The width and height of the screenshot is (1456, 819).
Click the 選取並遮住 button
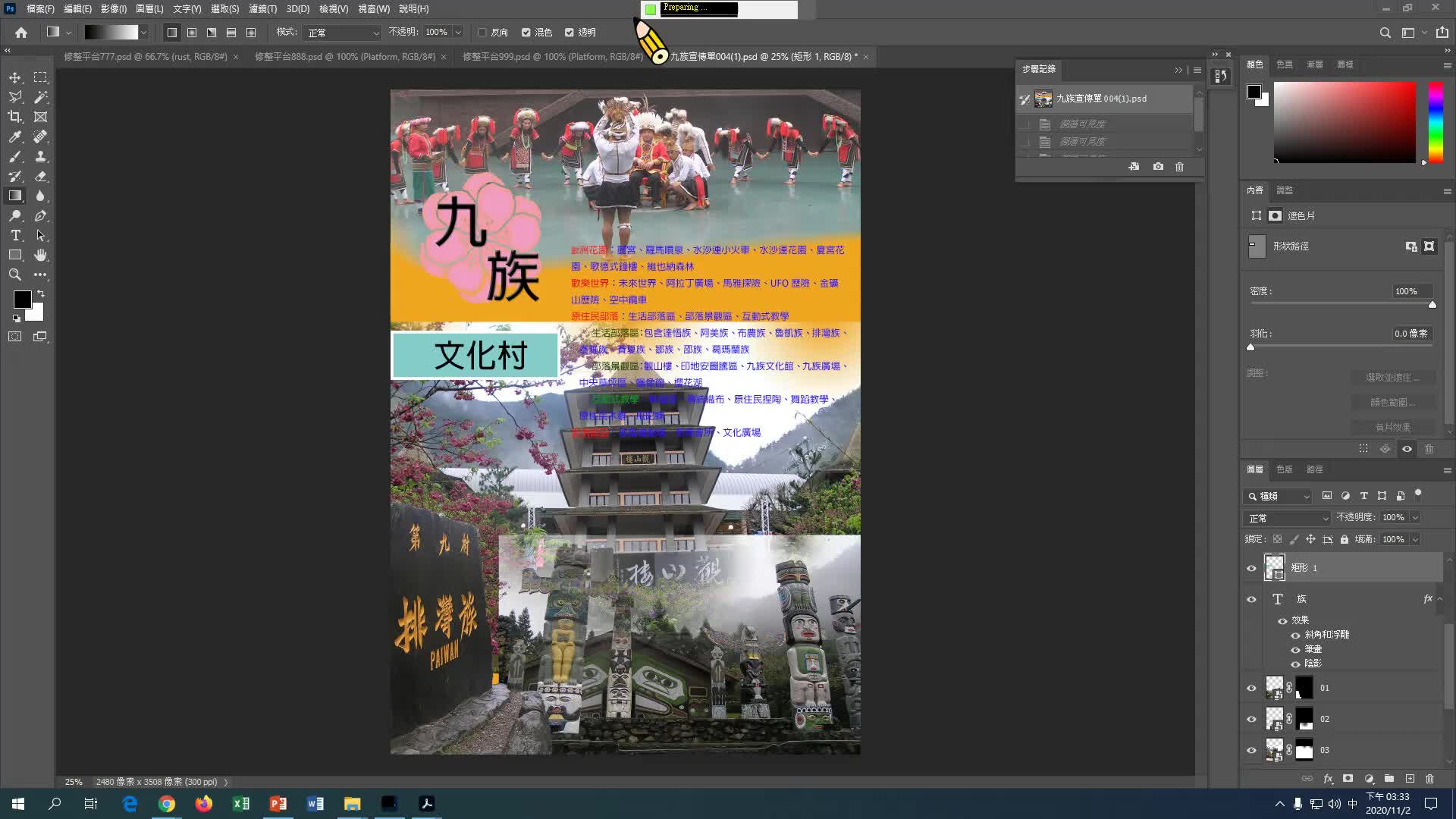tap(1392, 378)
